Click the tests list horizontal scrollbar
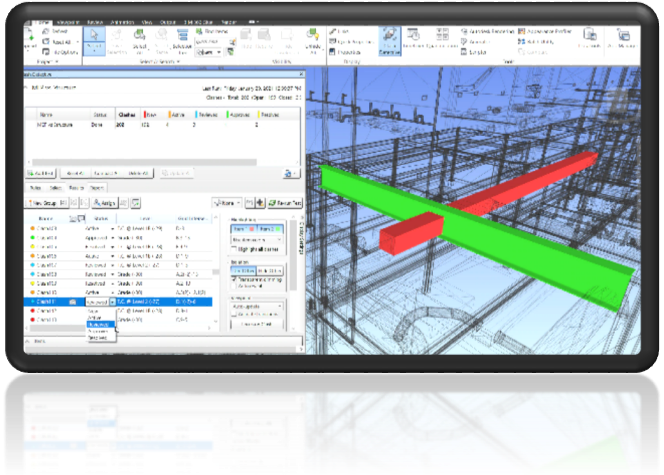 [144, 162]
